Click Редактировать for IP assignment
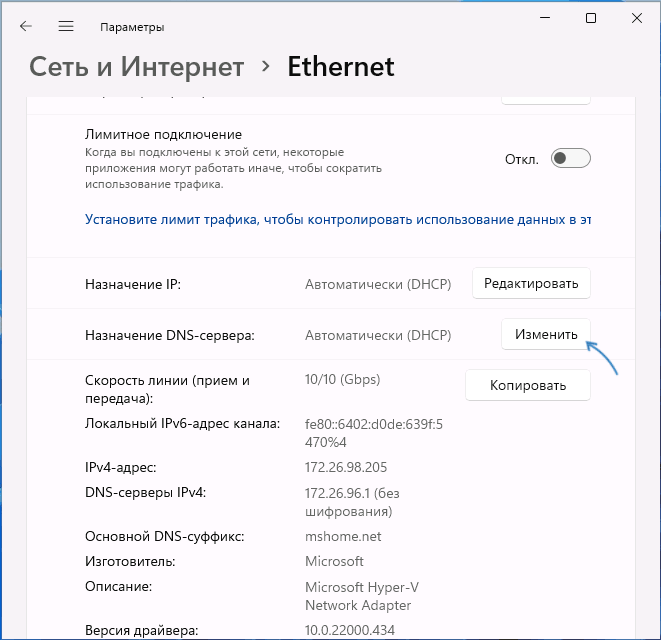Viewport: 661px width, 640px height. pyautogui.click(x=531, y=283)
